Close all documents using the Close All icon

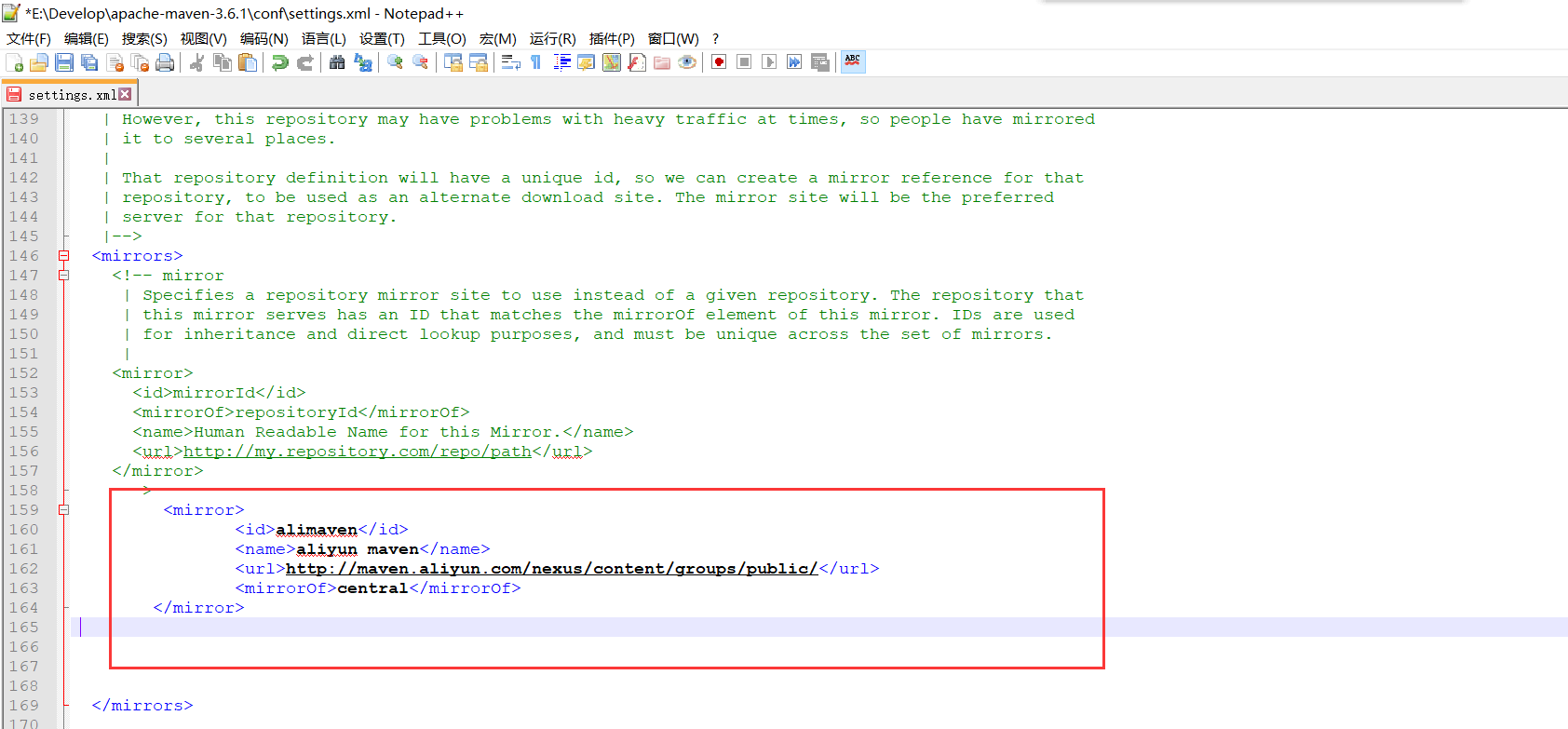[x=141, y=62]
